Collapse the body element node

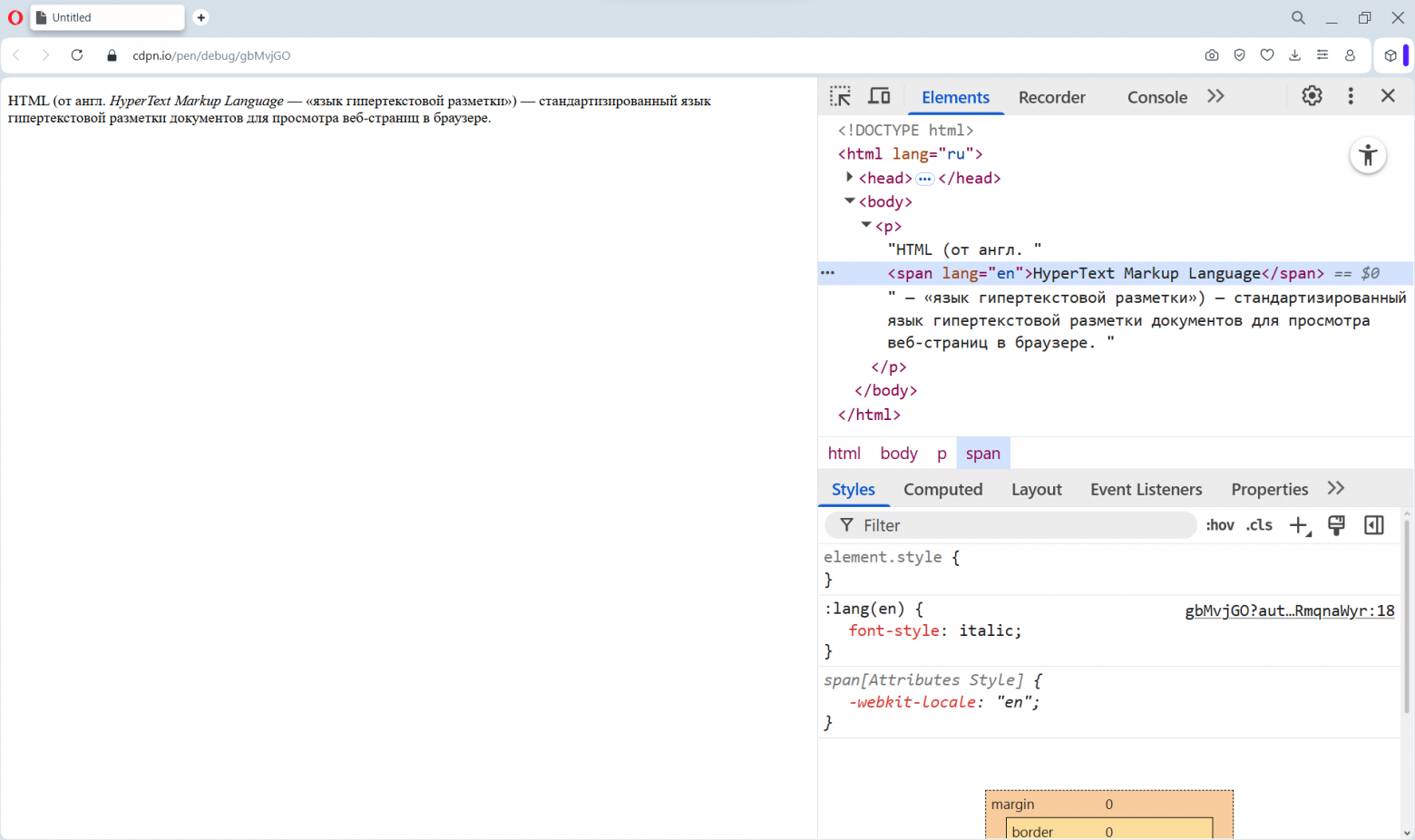(849, 201)
